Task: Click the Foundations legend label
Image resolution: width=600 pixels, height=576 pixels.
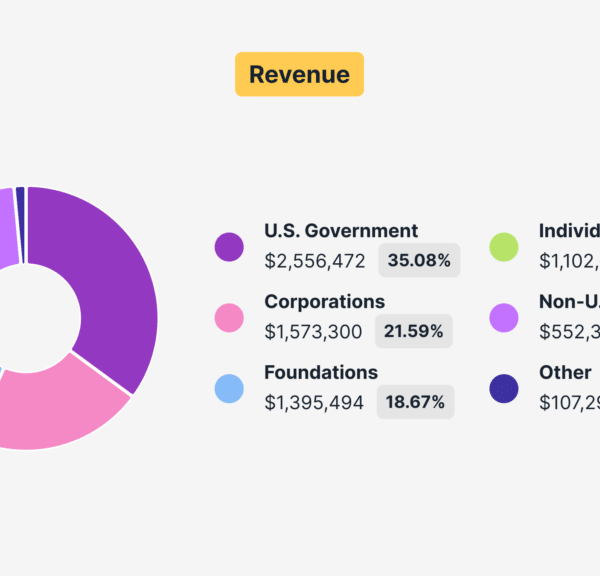Action: pos(321,372)
